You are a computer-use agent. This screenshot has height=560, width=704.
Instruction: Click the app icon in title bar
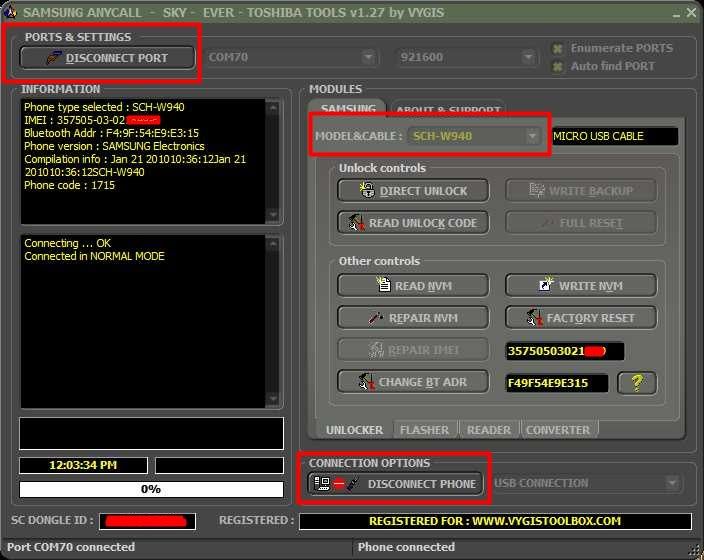pos(9,12)
